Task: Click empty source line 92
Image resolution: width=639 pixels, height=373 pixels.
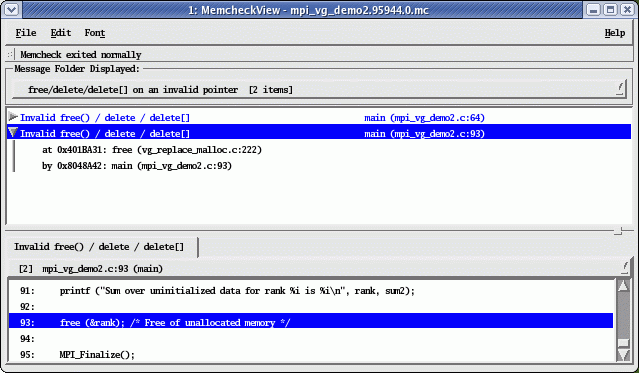Action: click(311, 307)
